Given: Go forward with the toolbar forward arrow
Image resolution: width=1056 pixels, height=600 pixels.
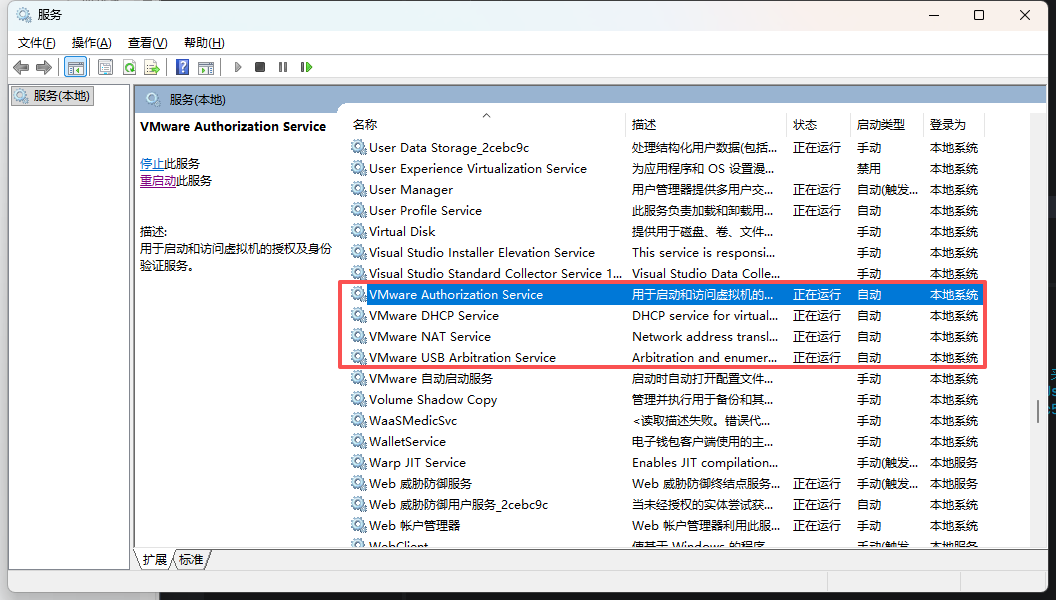Looking at the screenshot, I should coord(44,67).
